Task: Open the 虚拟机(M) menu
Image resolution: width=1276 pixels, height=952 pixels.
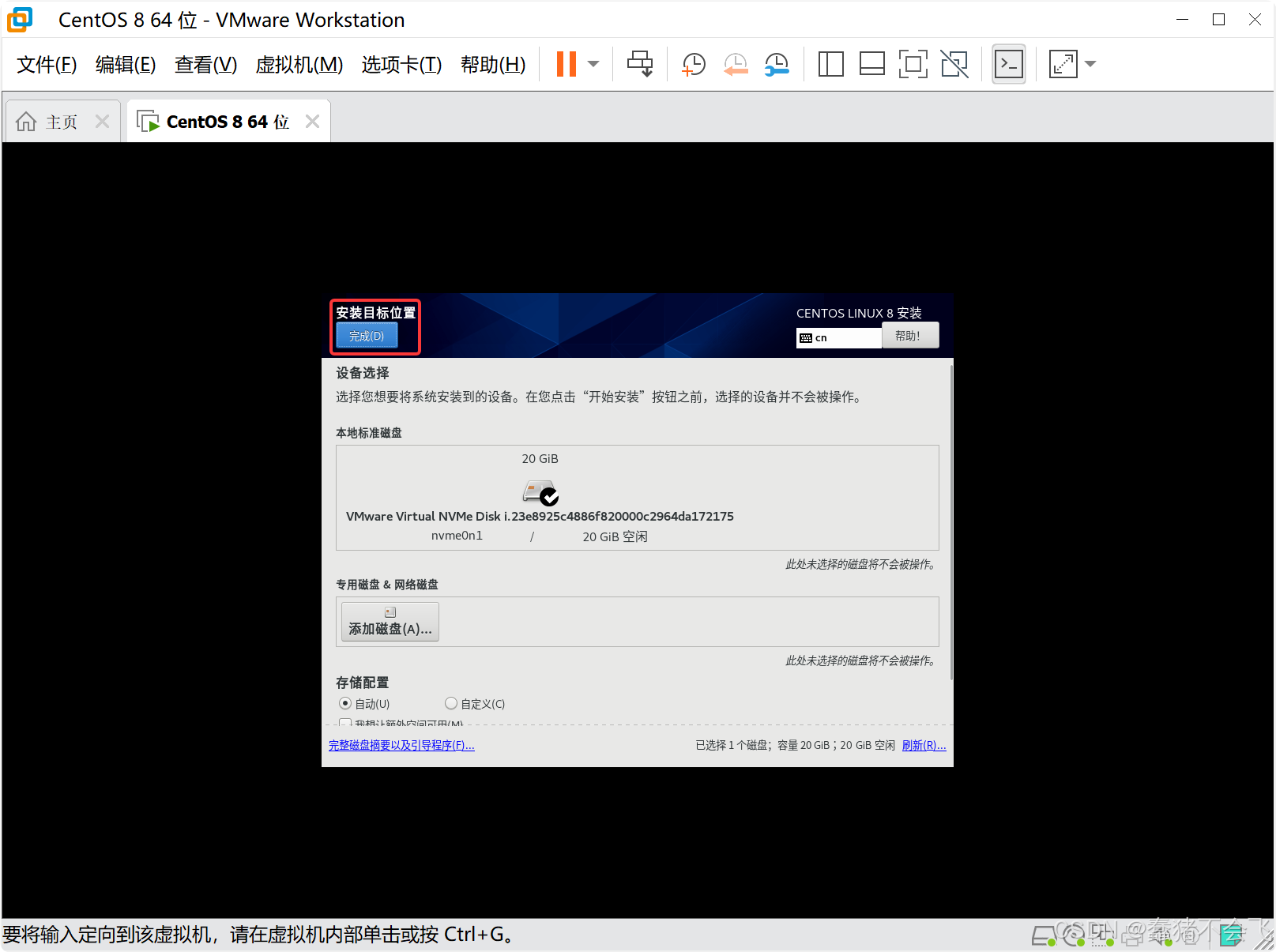Action: pyautogui.click(x=299, y=65)
